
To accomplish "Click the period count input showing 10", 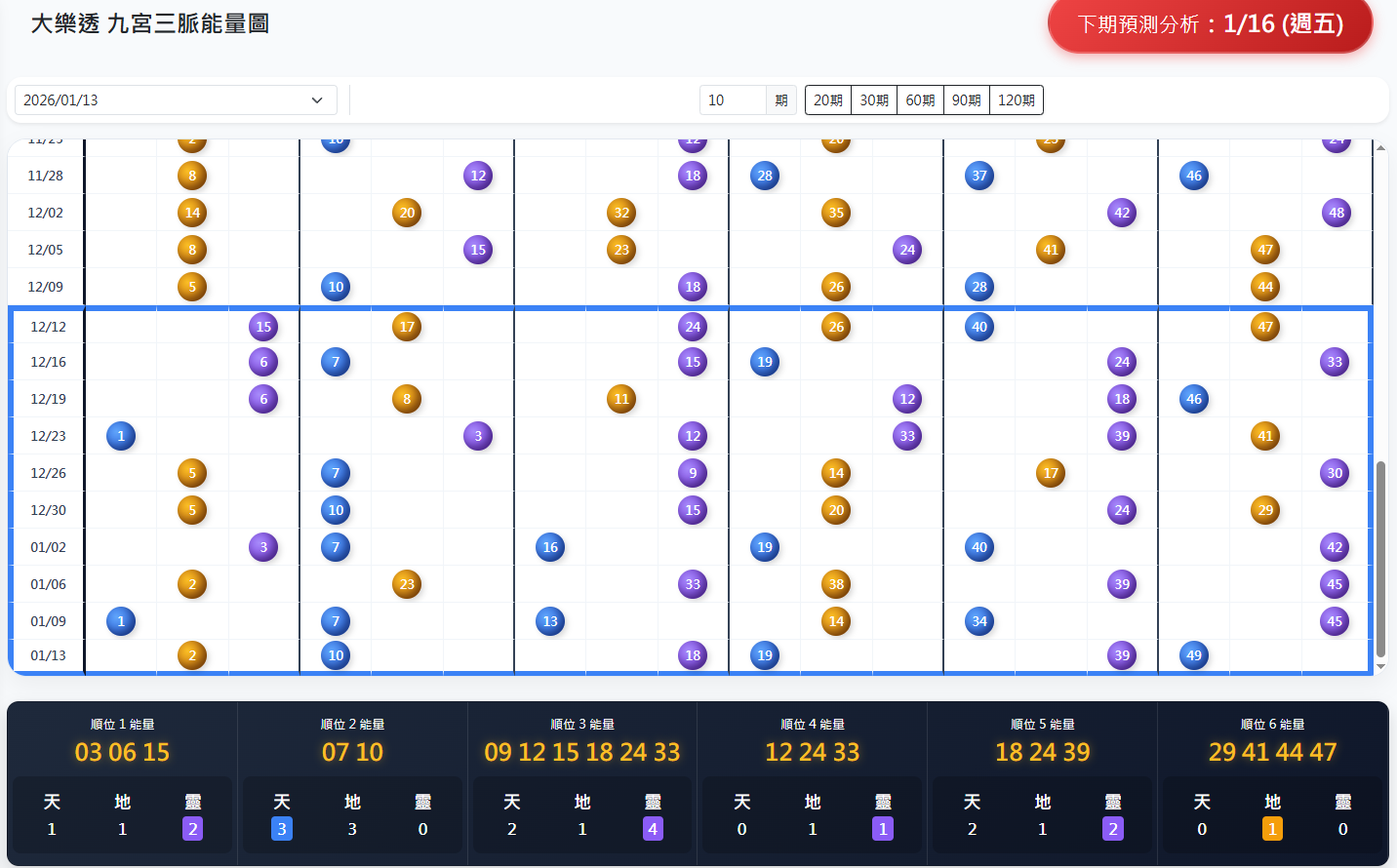I will click(734, 100).
